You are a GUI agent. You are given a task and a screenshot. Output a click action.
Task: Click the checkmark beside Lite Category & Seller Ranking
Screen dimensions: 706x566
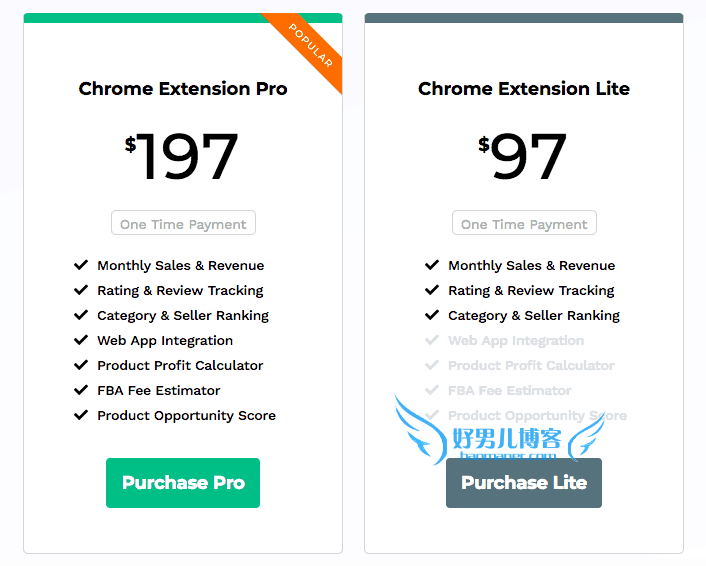(x=432, y=315)
